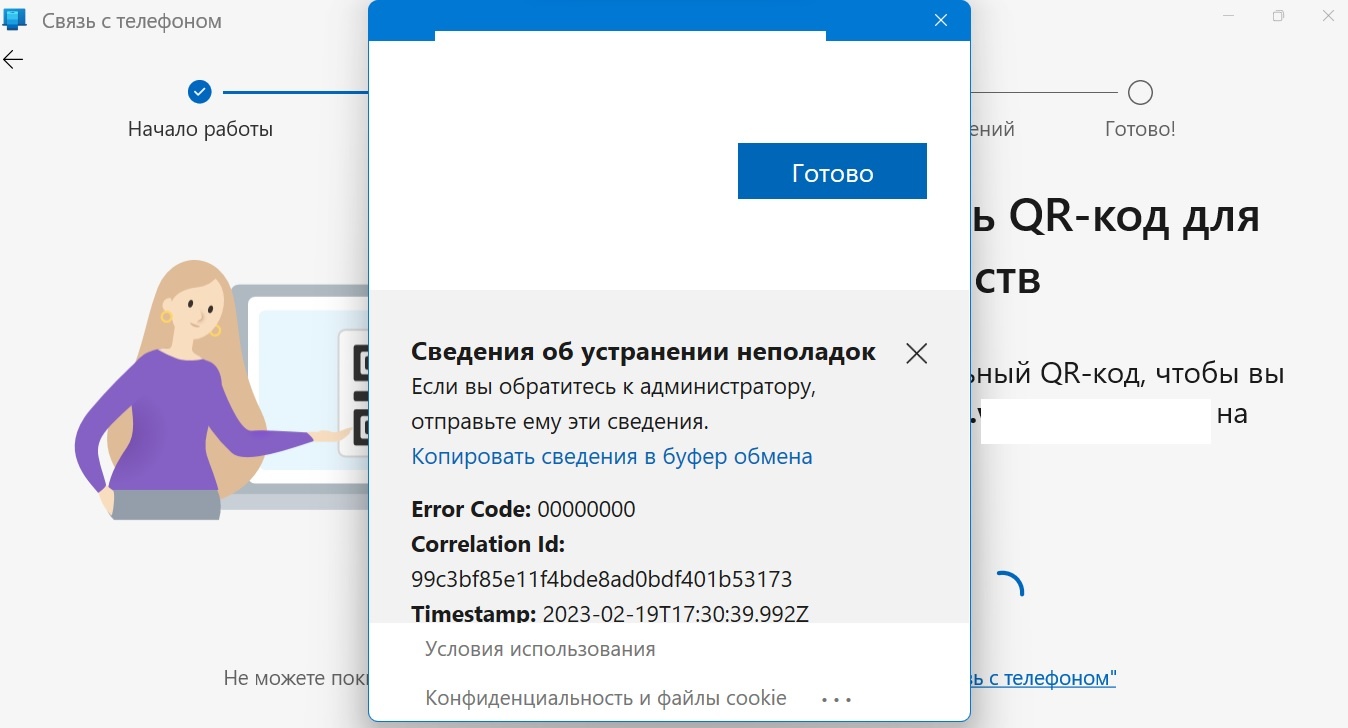Click the Готово button in dialog
Viewport: 1348px width, 728px height.
832,172
